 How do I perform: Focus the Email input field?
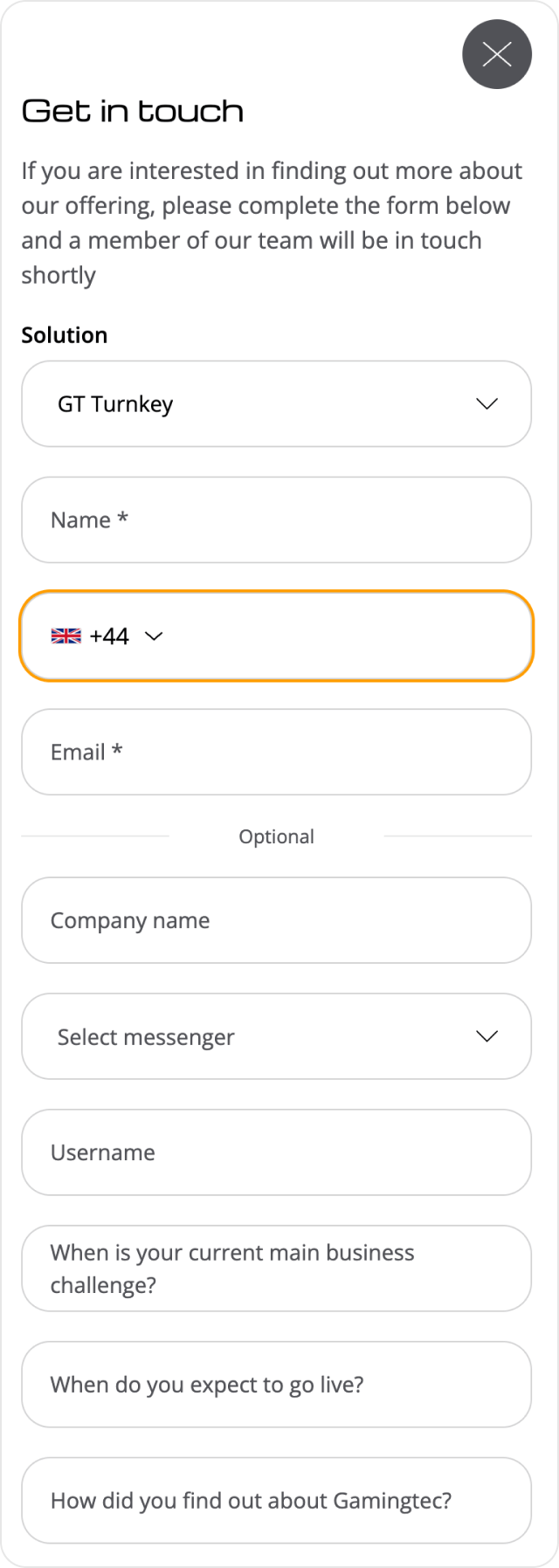[x=276, y=753]
